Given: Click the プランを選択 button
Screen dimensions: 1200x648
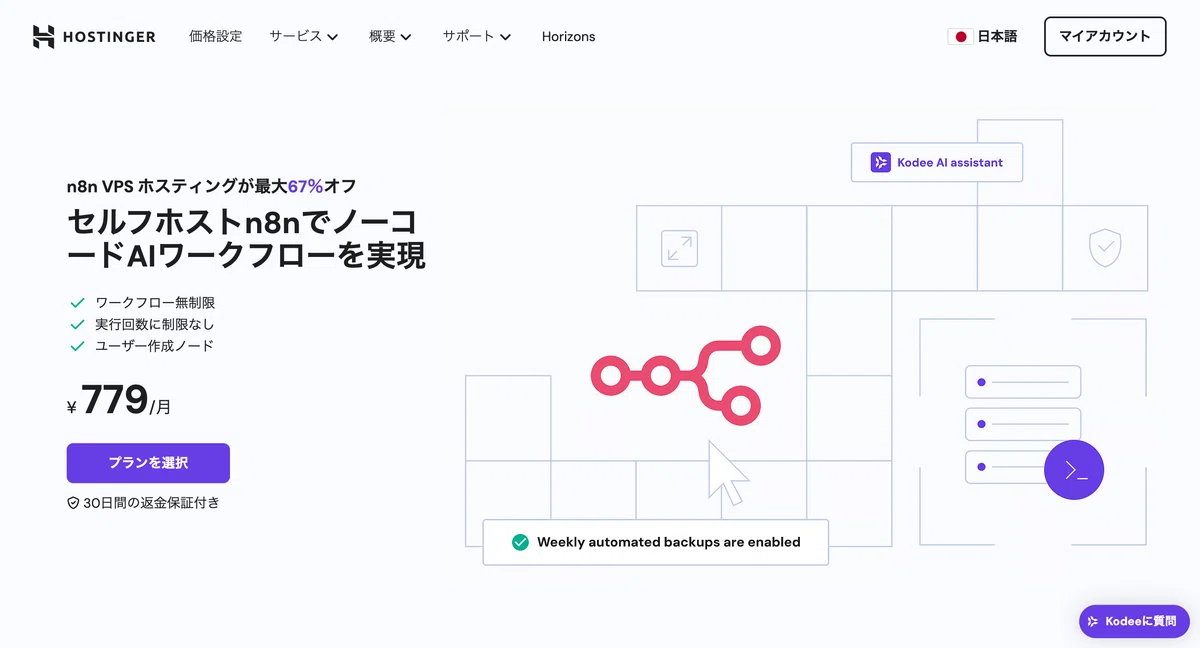Looking at the screenshot, I should click(x=148, y=463).
